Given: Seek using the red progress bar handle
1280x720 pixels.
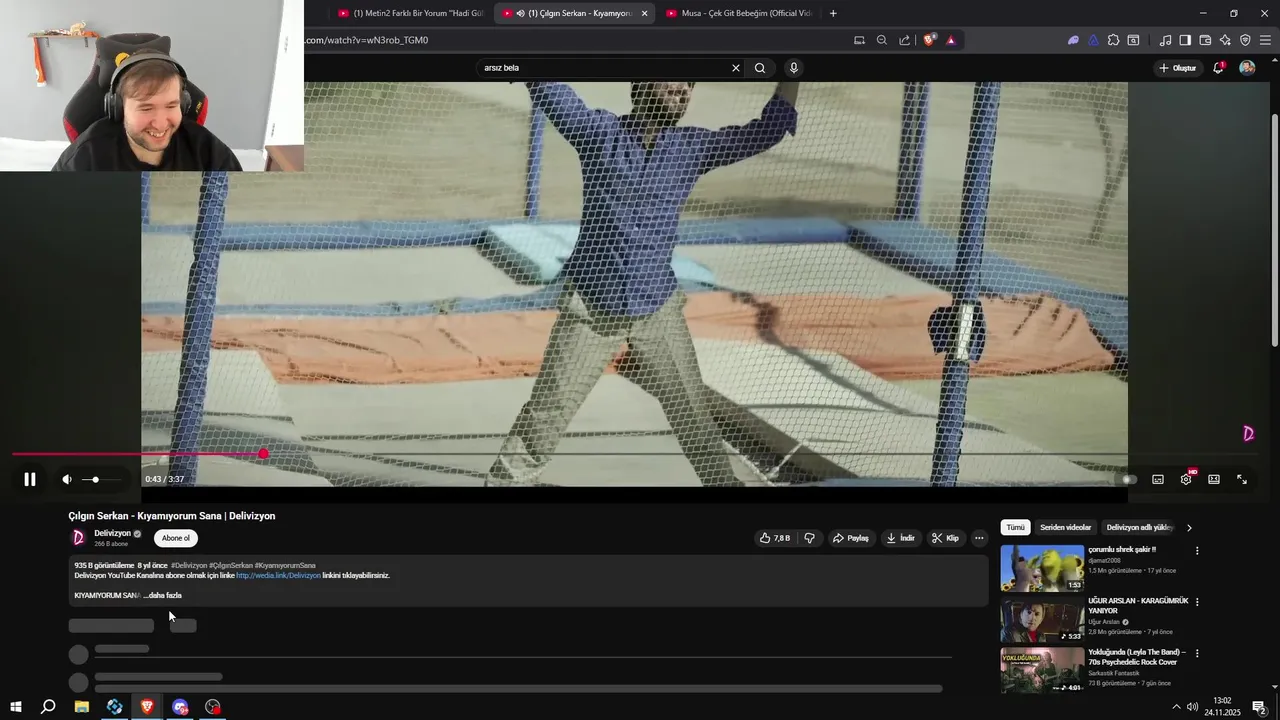Looking at the screenshot, I should pyautogui.click(x=263, y=454).
